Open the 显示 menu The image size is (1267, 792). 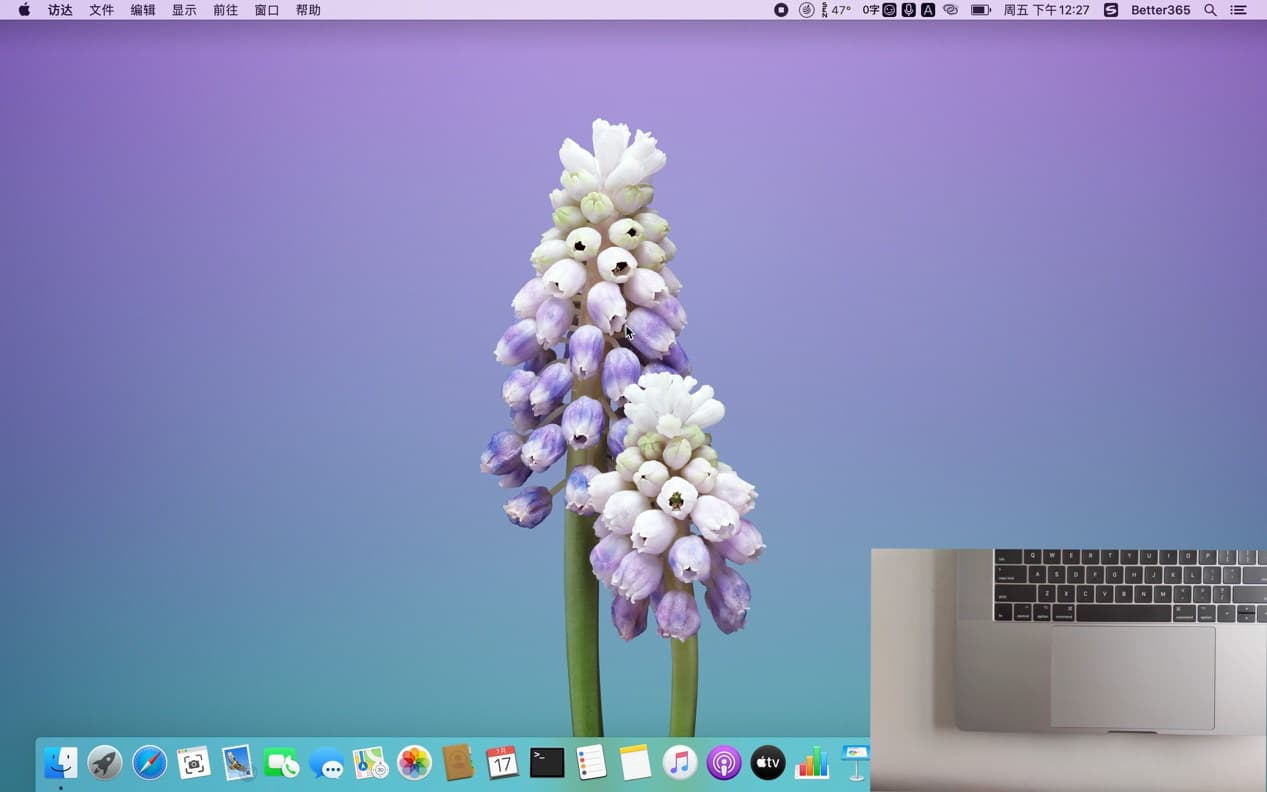tap(184, 10)
